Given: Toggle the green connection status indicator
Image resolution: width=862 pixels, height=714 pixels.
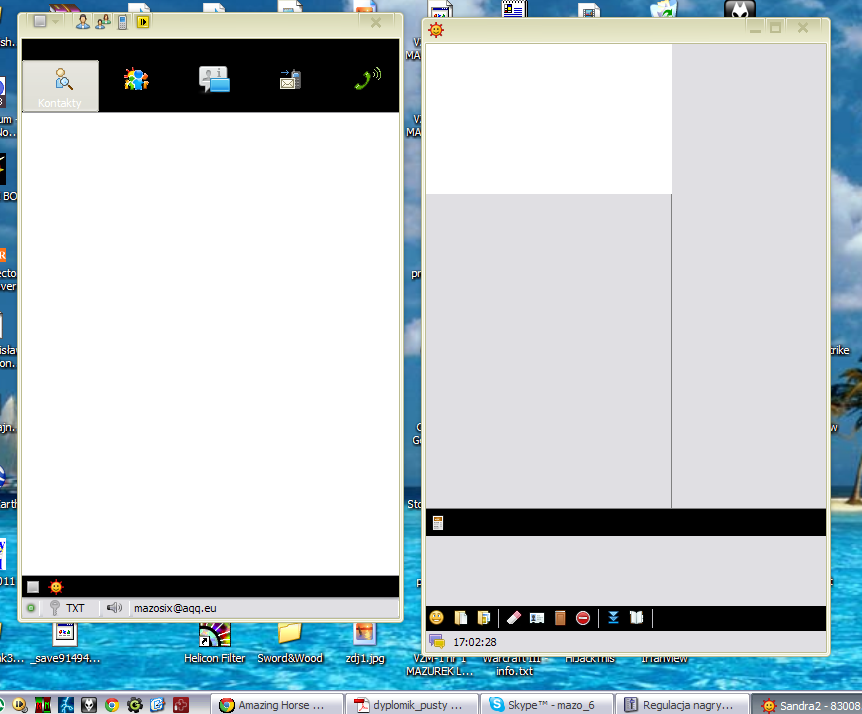Looking at the screenshot, I should click(x=31, y=607).
